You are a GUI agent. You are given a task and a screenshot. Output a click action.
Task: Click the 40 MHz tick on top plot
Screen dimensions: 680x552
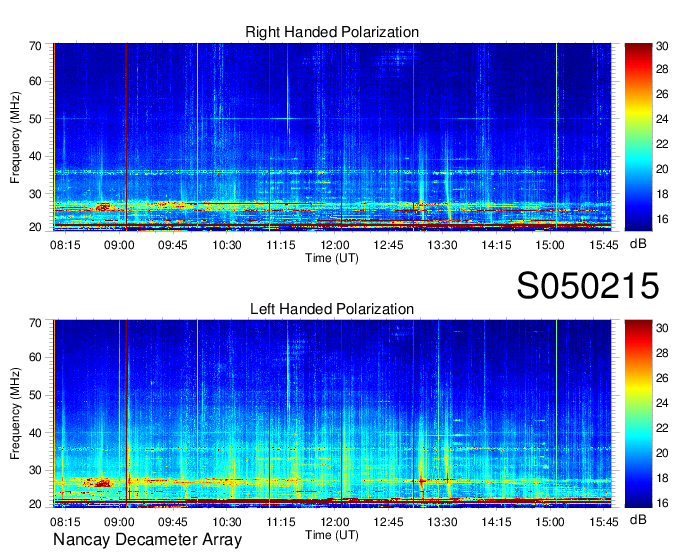coord(35,156)
